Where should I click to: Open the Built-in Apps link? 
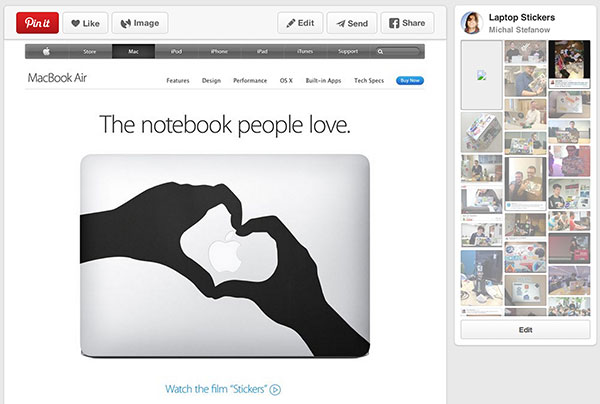coord(323,80)
